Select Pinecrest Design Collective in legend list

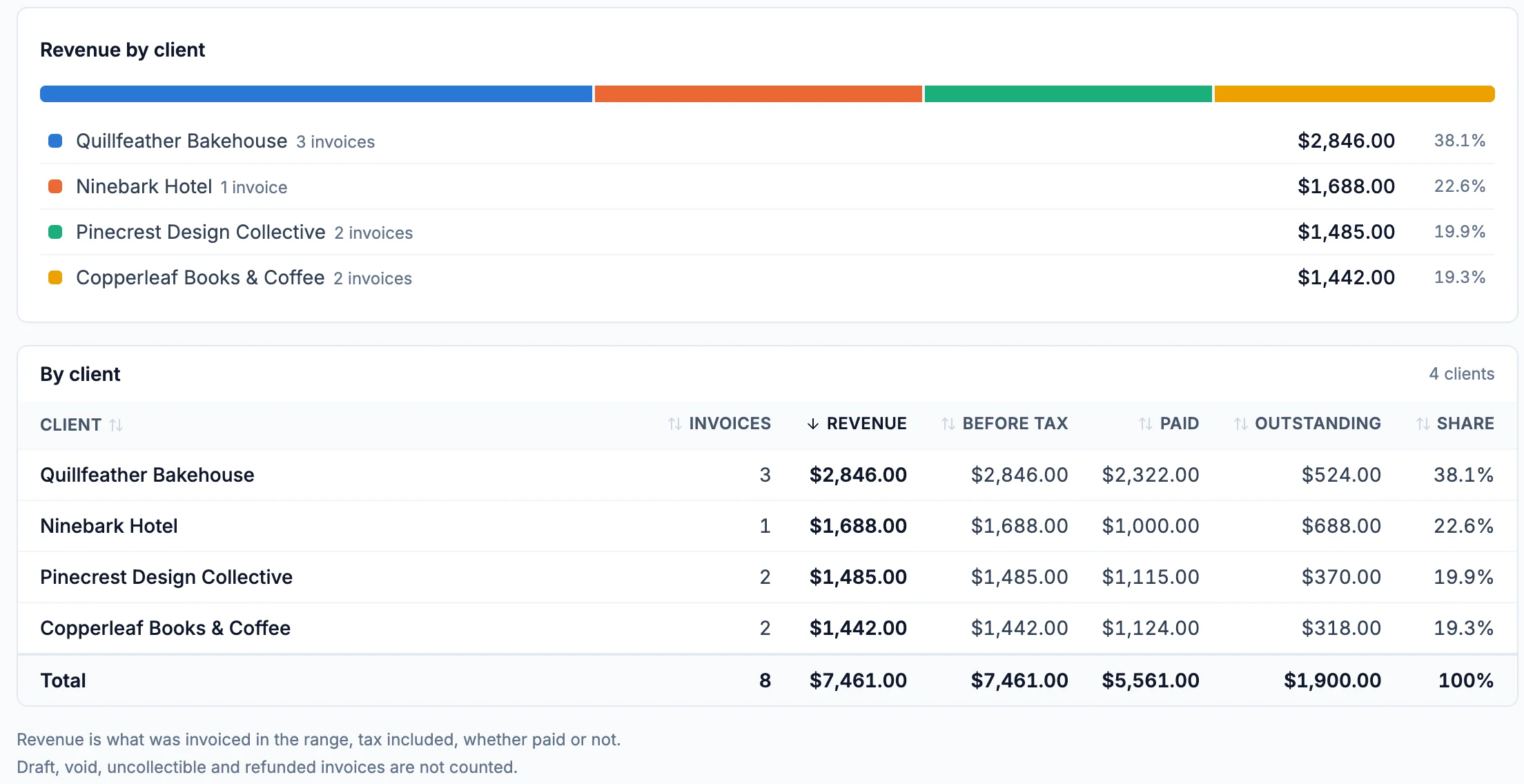tap(768, 232)
